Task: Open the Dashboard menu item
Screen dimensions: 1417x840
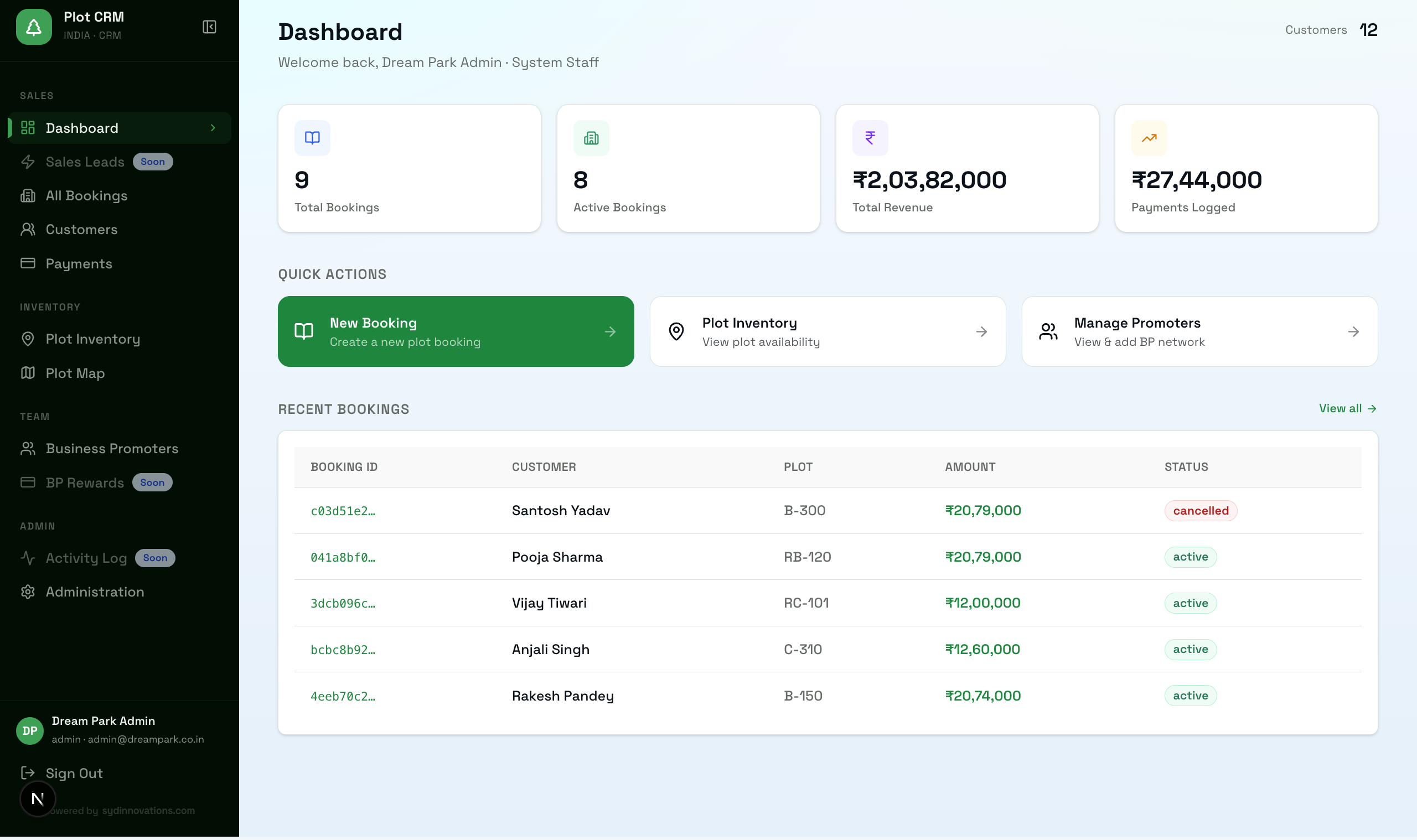Action: pos(120,128)
